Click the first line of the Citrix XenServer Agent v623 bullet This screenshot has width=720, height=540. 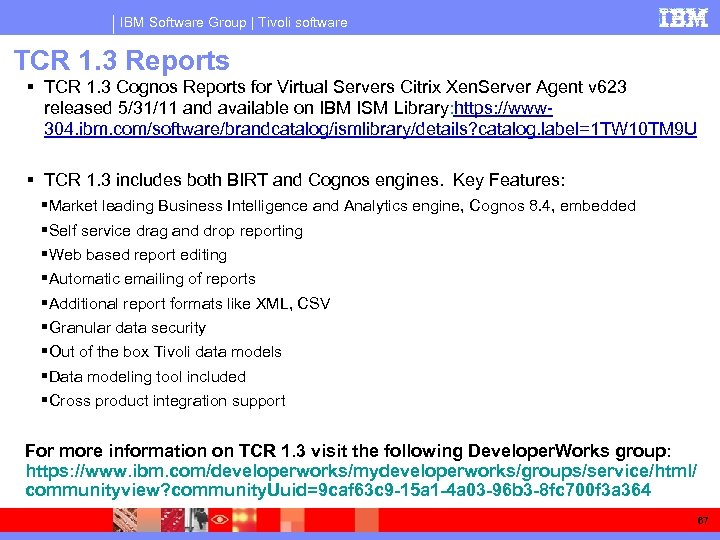[335, 87]
